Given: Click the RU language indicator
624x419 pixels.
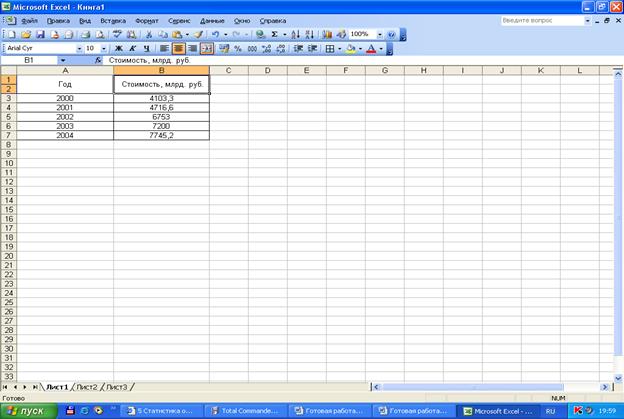Looking at the screenshot, I should tap(550, 411).
